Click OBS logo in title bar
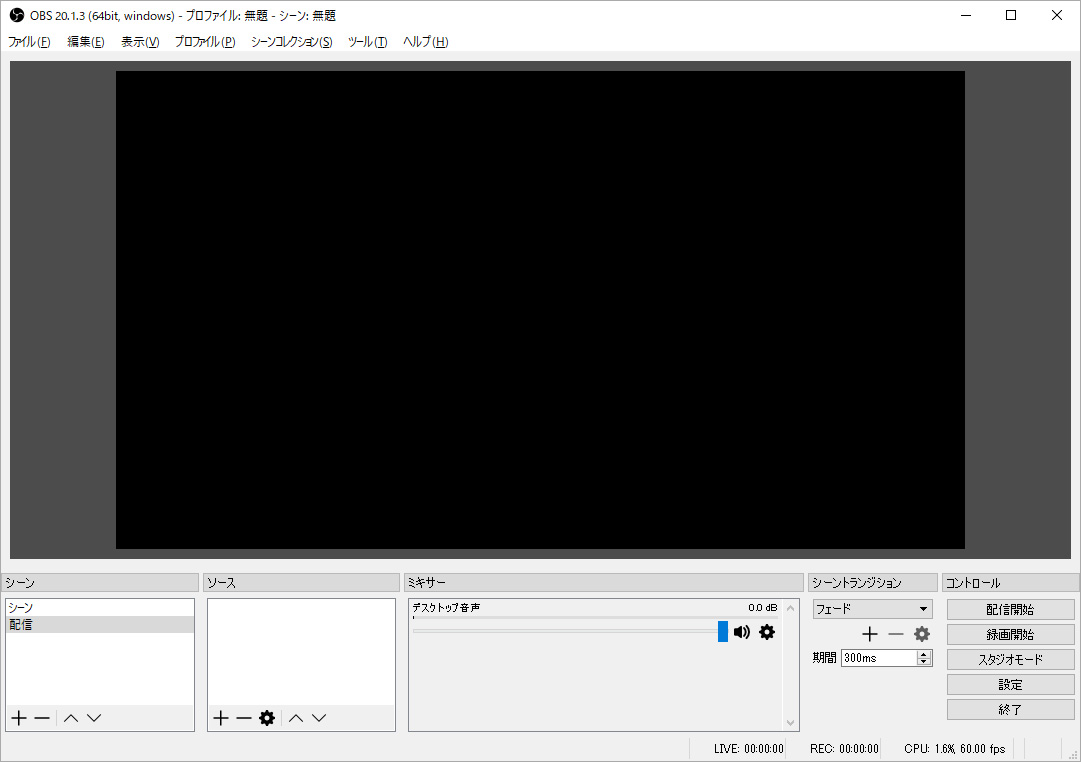1081x762 pixels. coord(17,15)
